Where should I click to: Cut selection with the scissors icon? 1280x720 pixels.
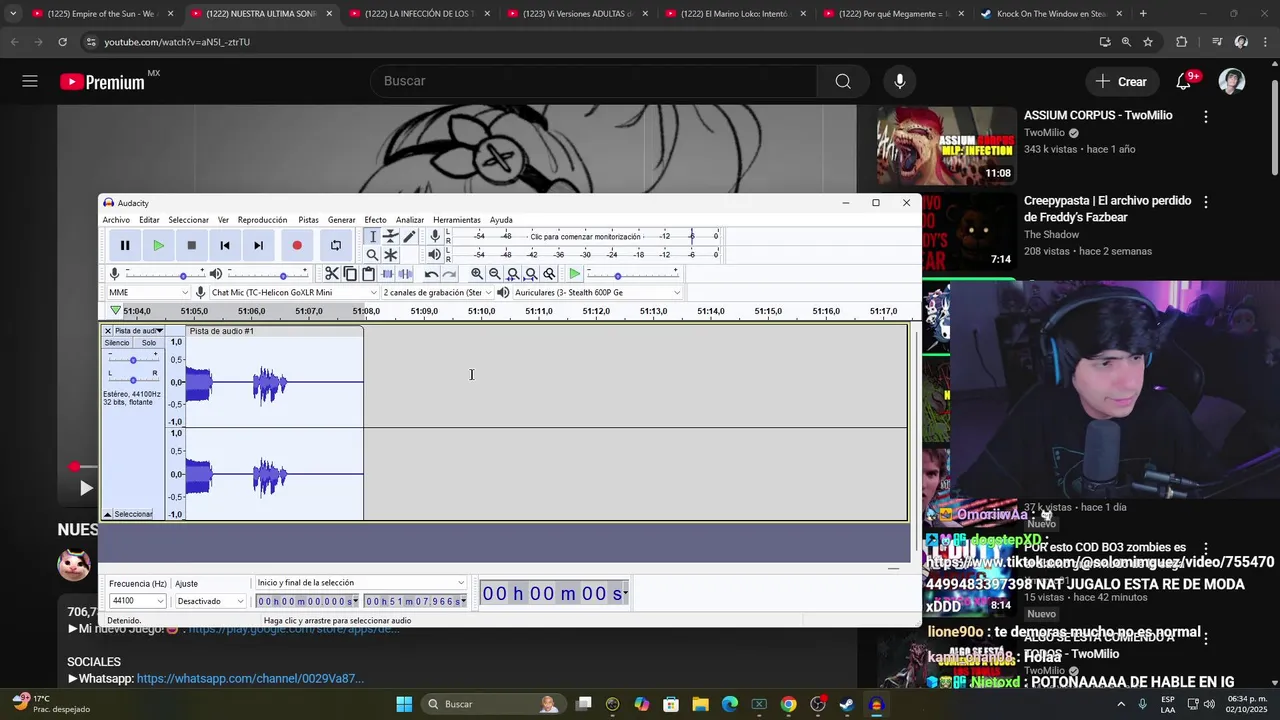pos(332,274)
